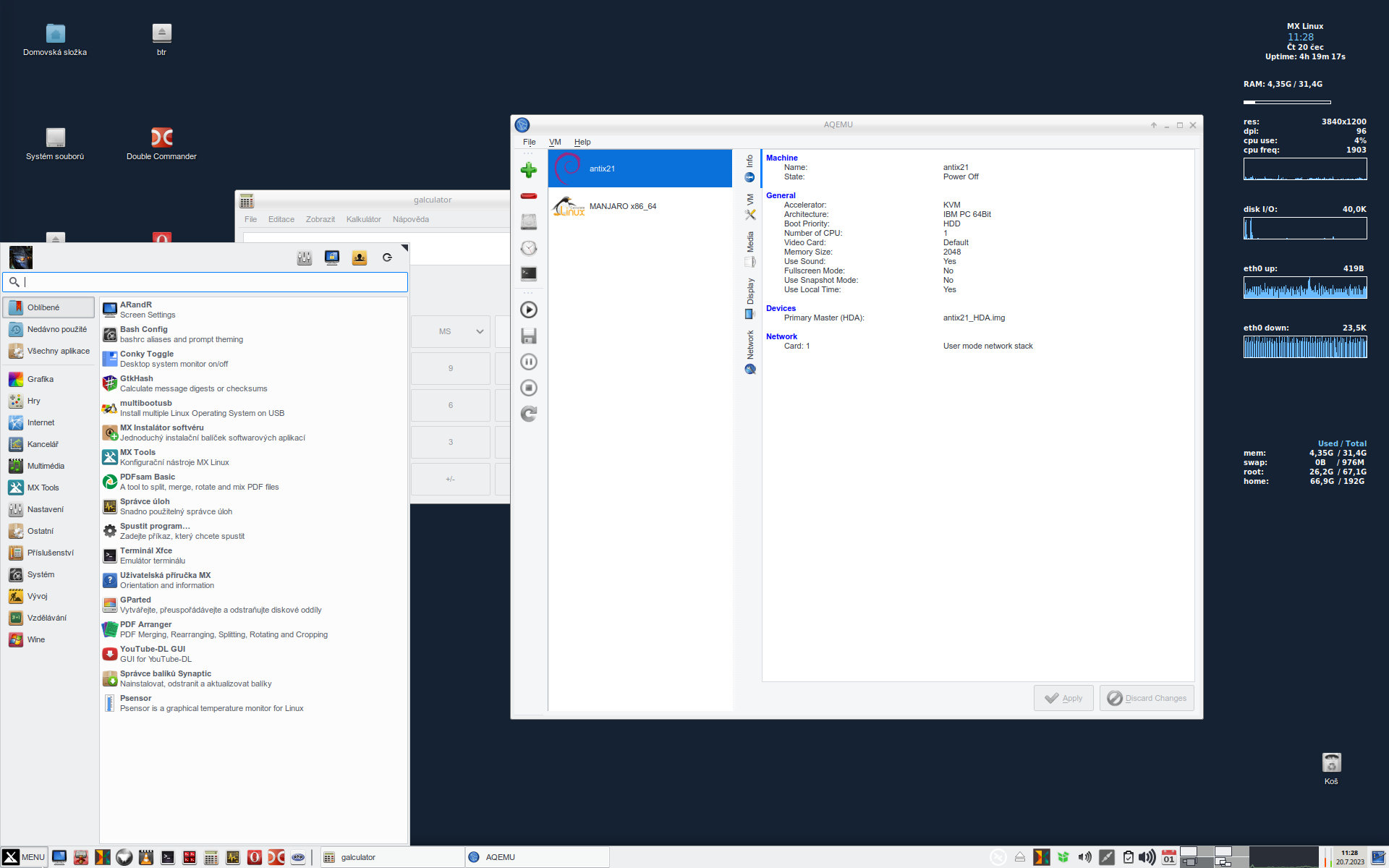
Task: Launch MX Tools from favorites list
Action: (x=253, y=457)
